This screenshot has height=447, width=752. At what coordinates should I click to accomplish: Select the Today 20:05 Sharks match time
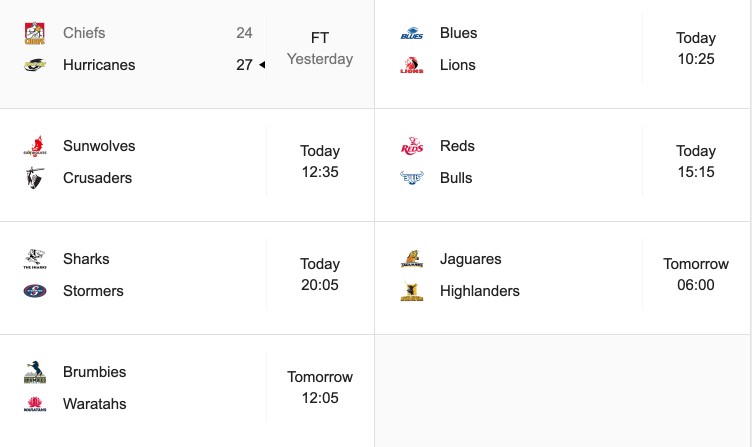[320, 274]
